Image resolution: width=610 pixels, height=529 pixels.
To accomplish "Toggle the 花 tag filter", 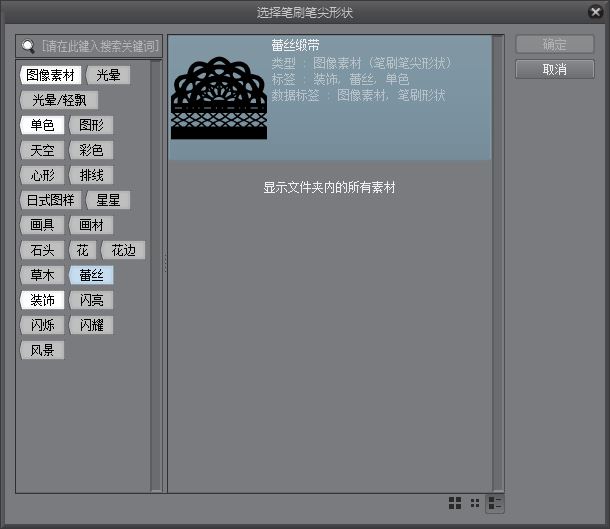I will [82, 250].
